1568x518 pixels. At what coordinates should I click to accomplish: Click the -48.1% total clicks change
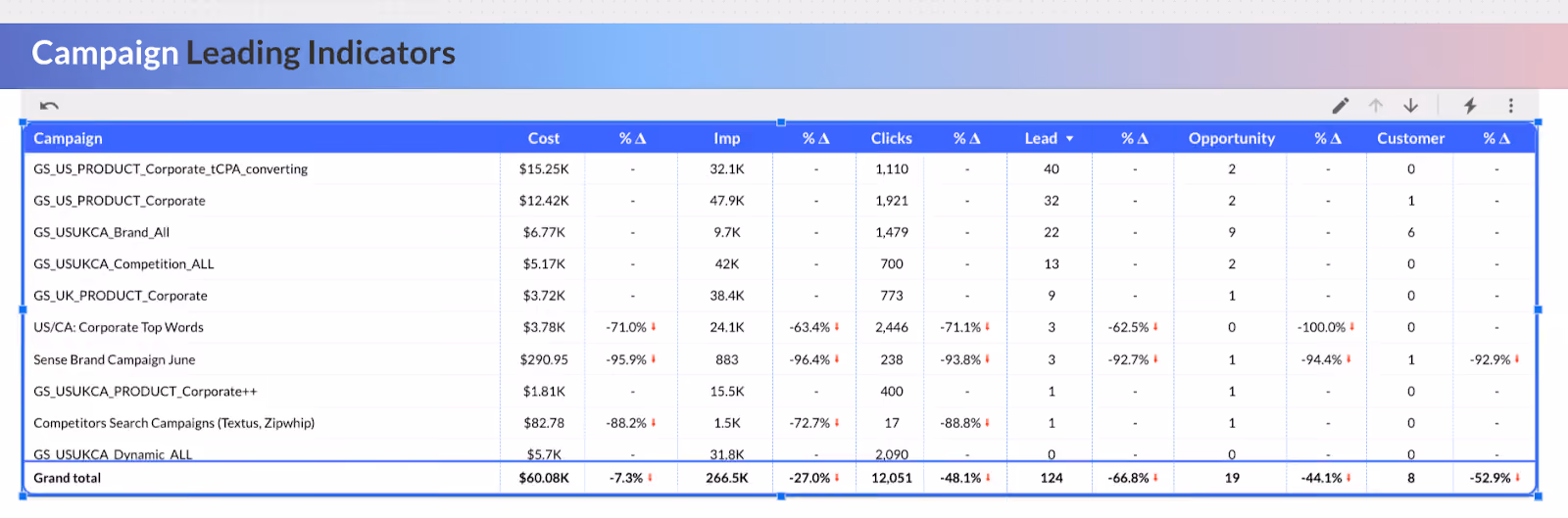click(x=960, y=478)
